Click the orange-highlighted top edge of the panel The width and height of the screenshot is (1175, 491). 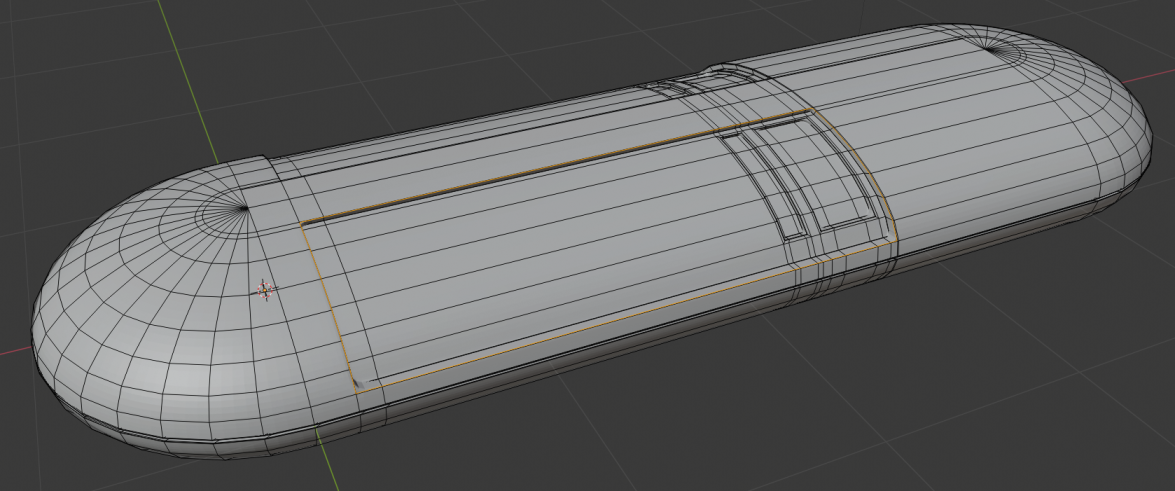point(555,166)
